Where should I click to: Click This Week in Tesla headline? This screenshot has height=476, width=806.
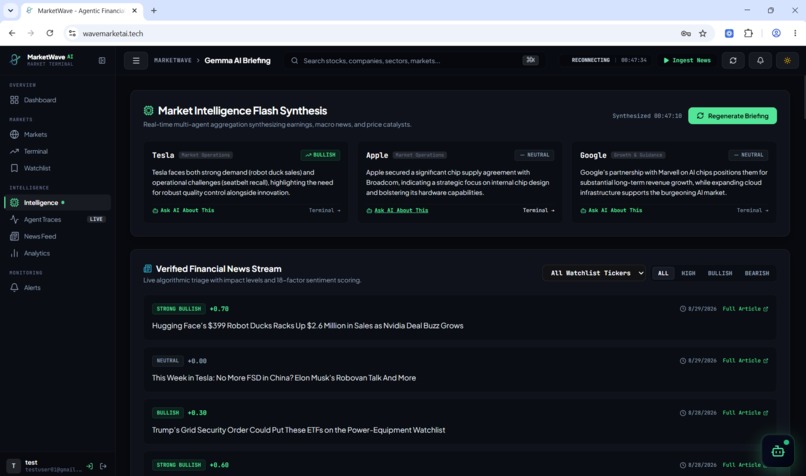pos(284,378)
